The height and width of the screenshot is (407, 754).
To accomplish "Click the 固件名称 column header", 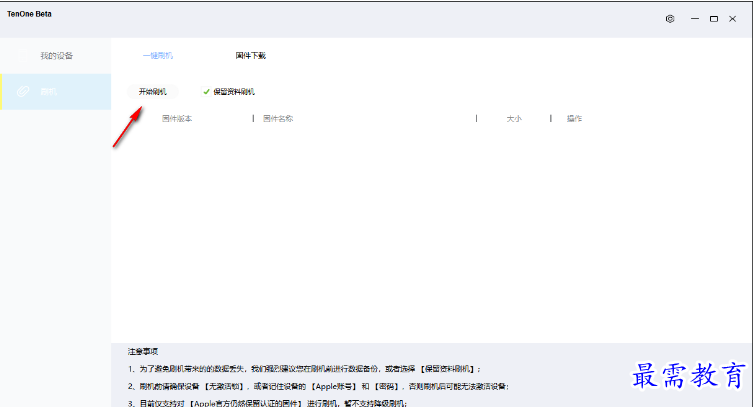I will (x=278, y=118).
